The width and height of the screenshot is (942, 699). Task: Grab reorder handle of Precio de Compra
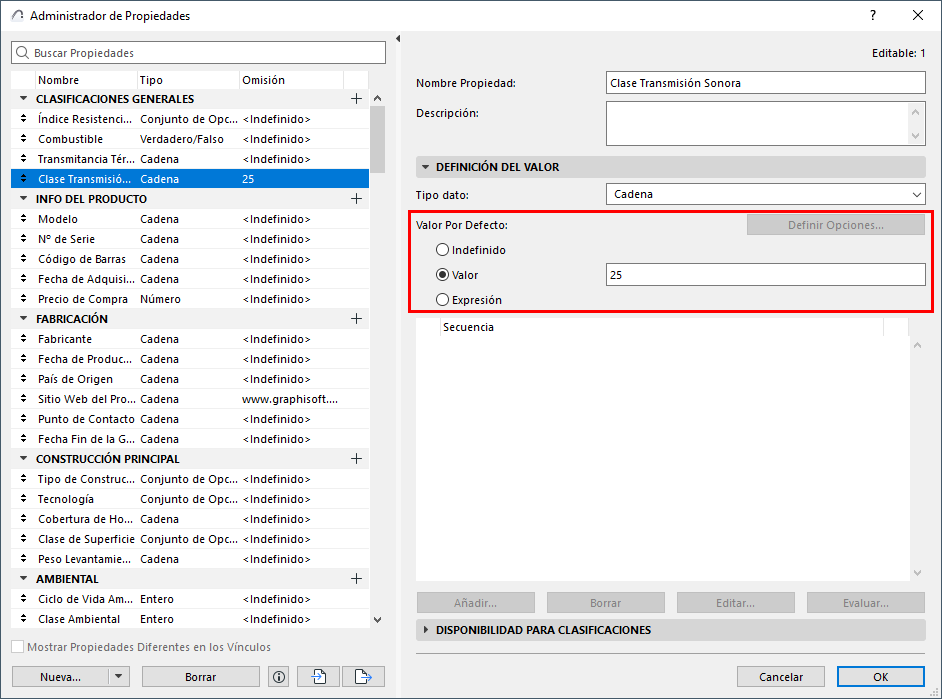click(23, 298)
